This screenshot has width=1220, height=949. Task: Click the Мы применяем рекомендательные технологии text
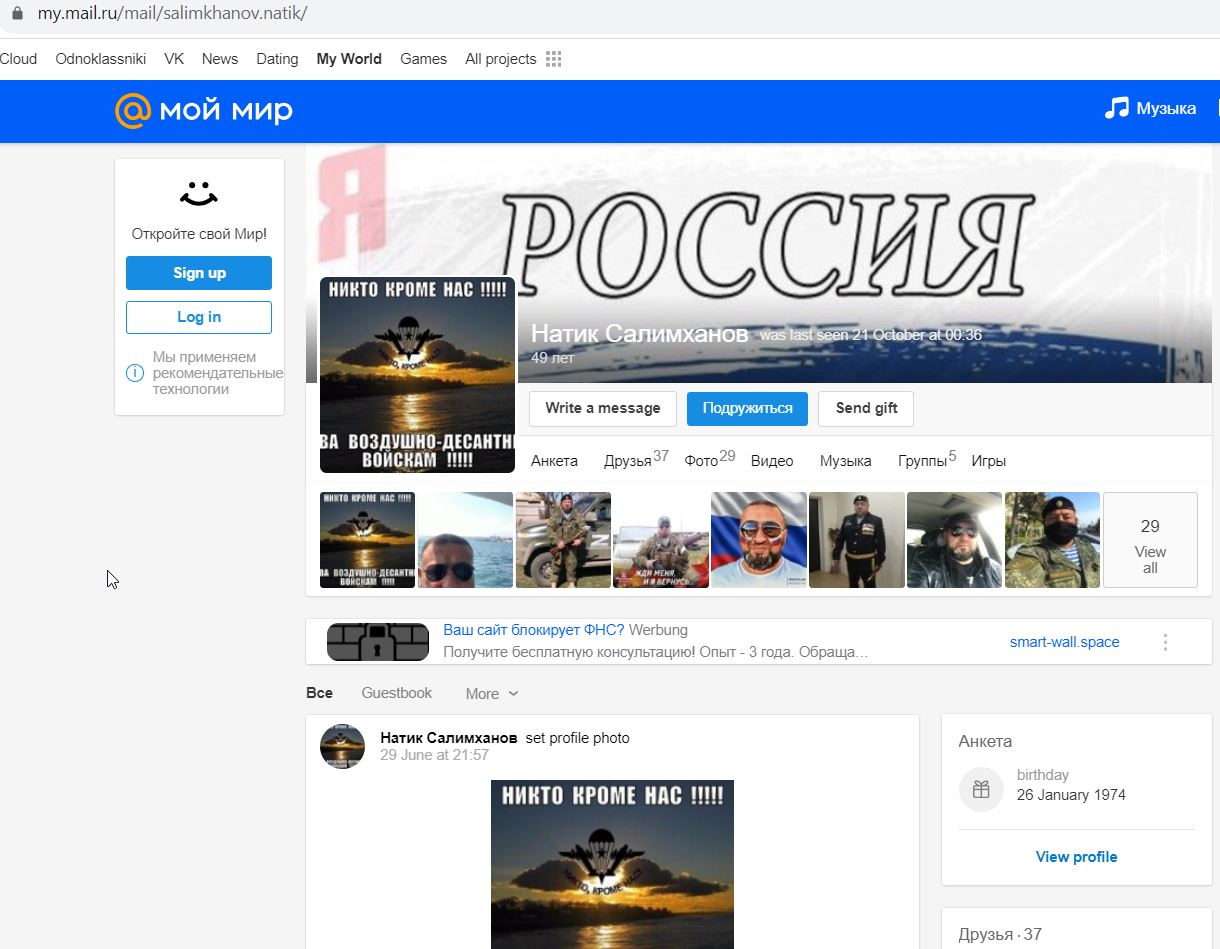217,373
